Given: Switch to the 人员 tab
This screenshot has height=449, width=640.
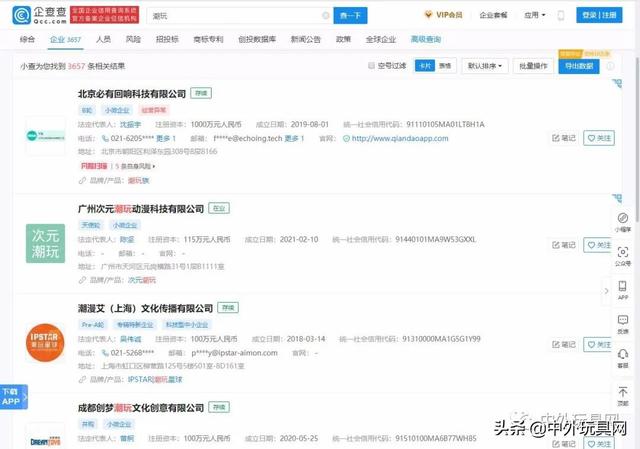Looking at the screenshot, I should click(103, 39).
